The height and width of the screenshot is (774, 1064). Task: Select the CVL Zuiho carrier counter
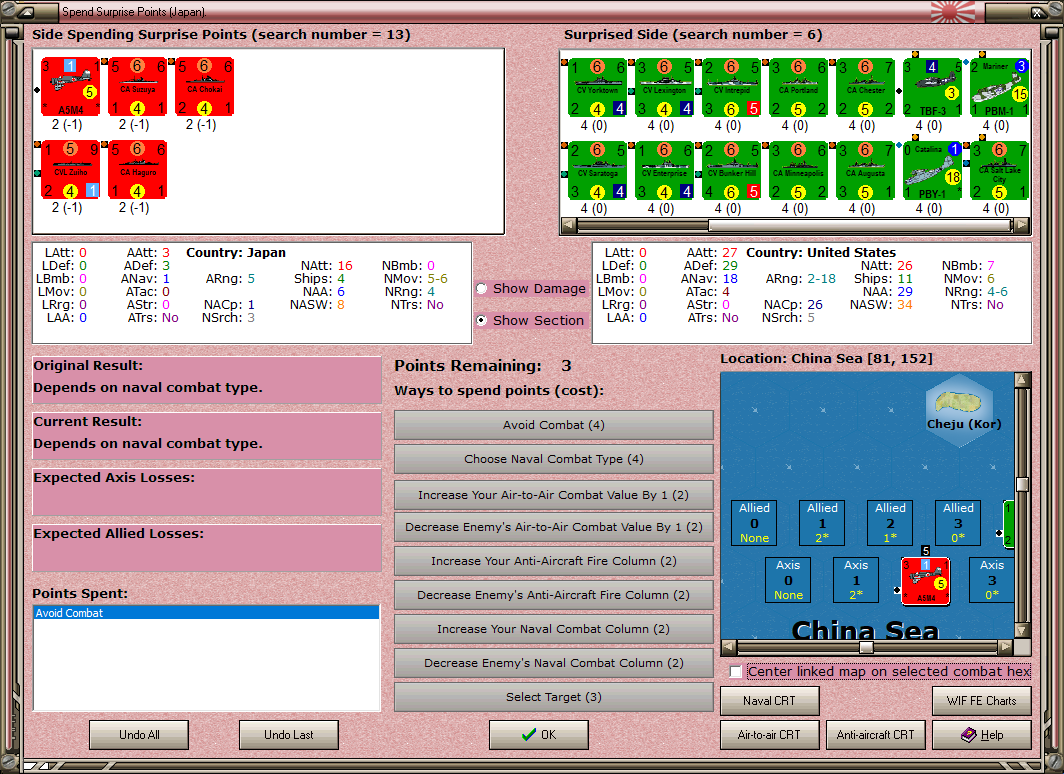(x=71, y=170)
